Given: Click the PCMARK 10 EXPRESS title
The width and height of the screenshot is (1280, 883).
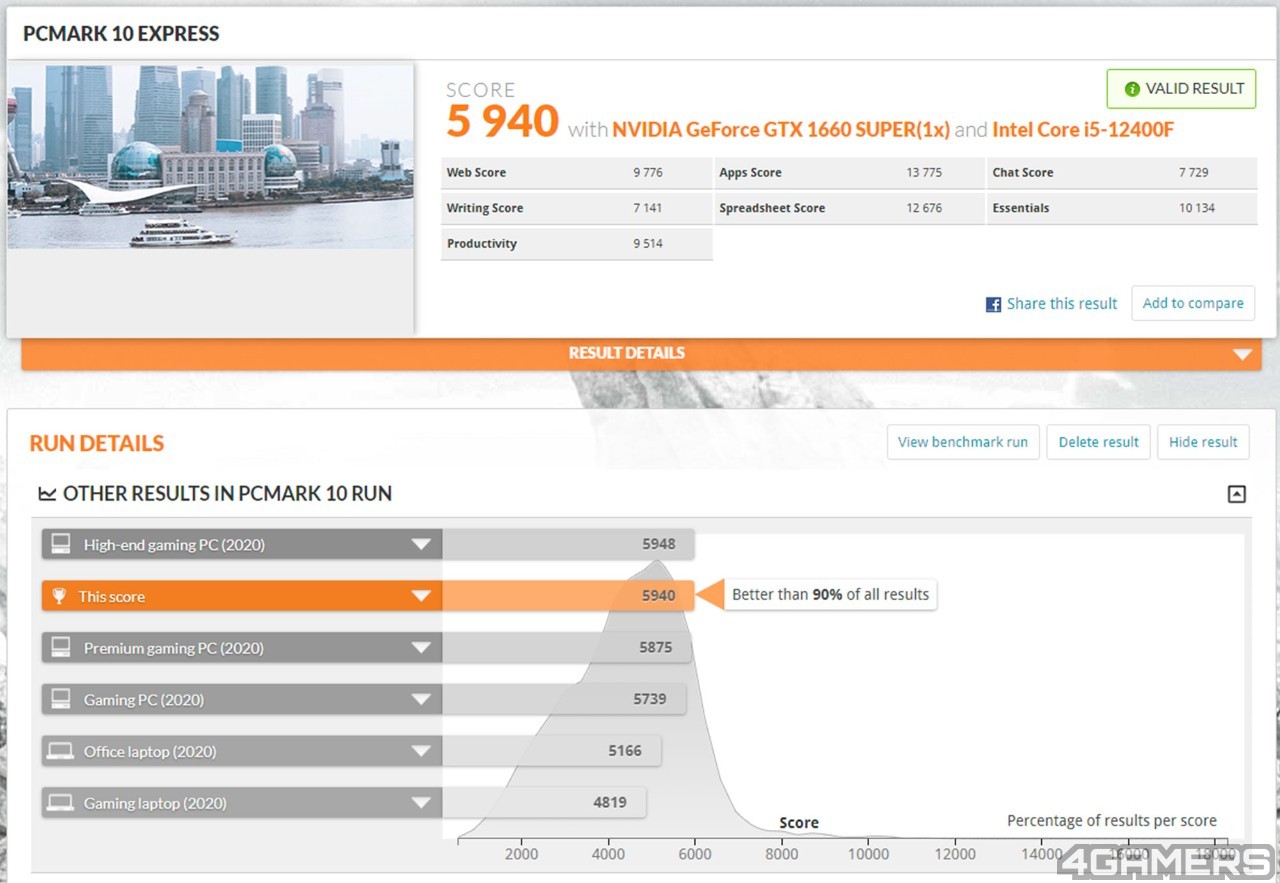Looking at the screenshot, I should click(x=121, y=33).
